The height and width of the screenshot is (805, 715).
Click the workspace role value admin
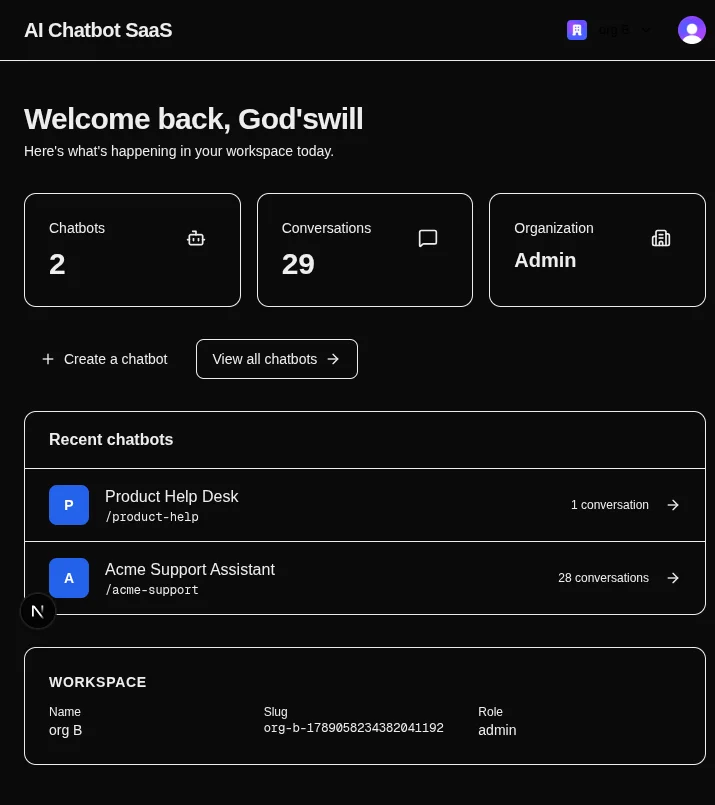tap(497, 730)
